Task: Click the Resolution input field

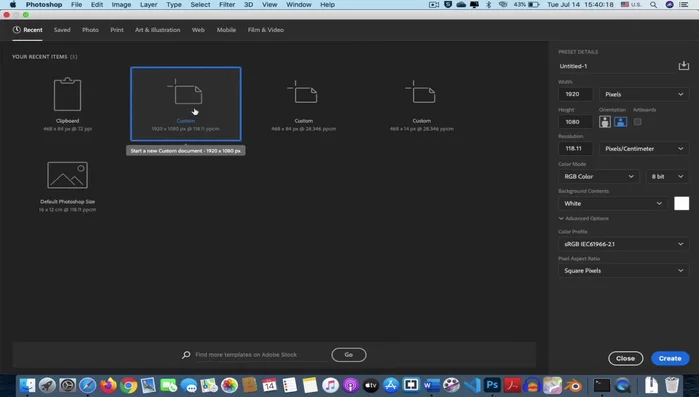Action: tap(576, 149)
